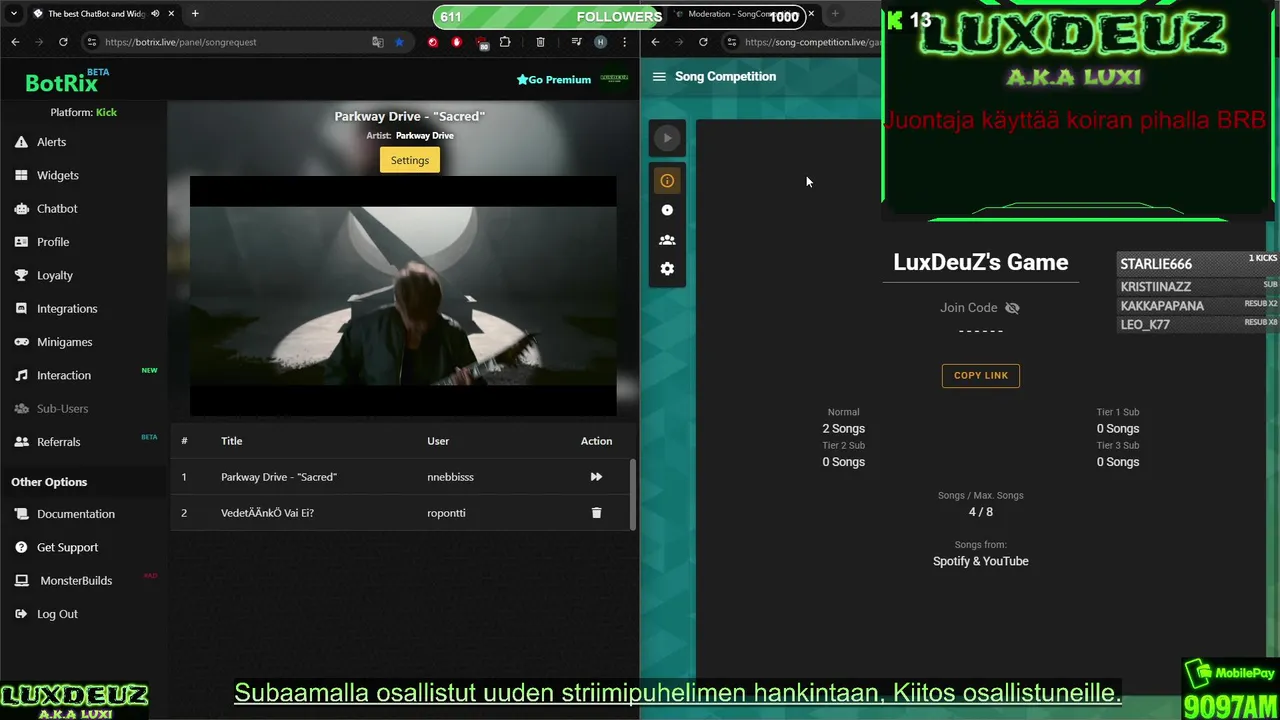Click the Documentation icon

(x=21, y=514)
